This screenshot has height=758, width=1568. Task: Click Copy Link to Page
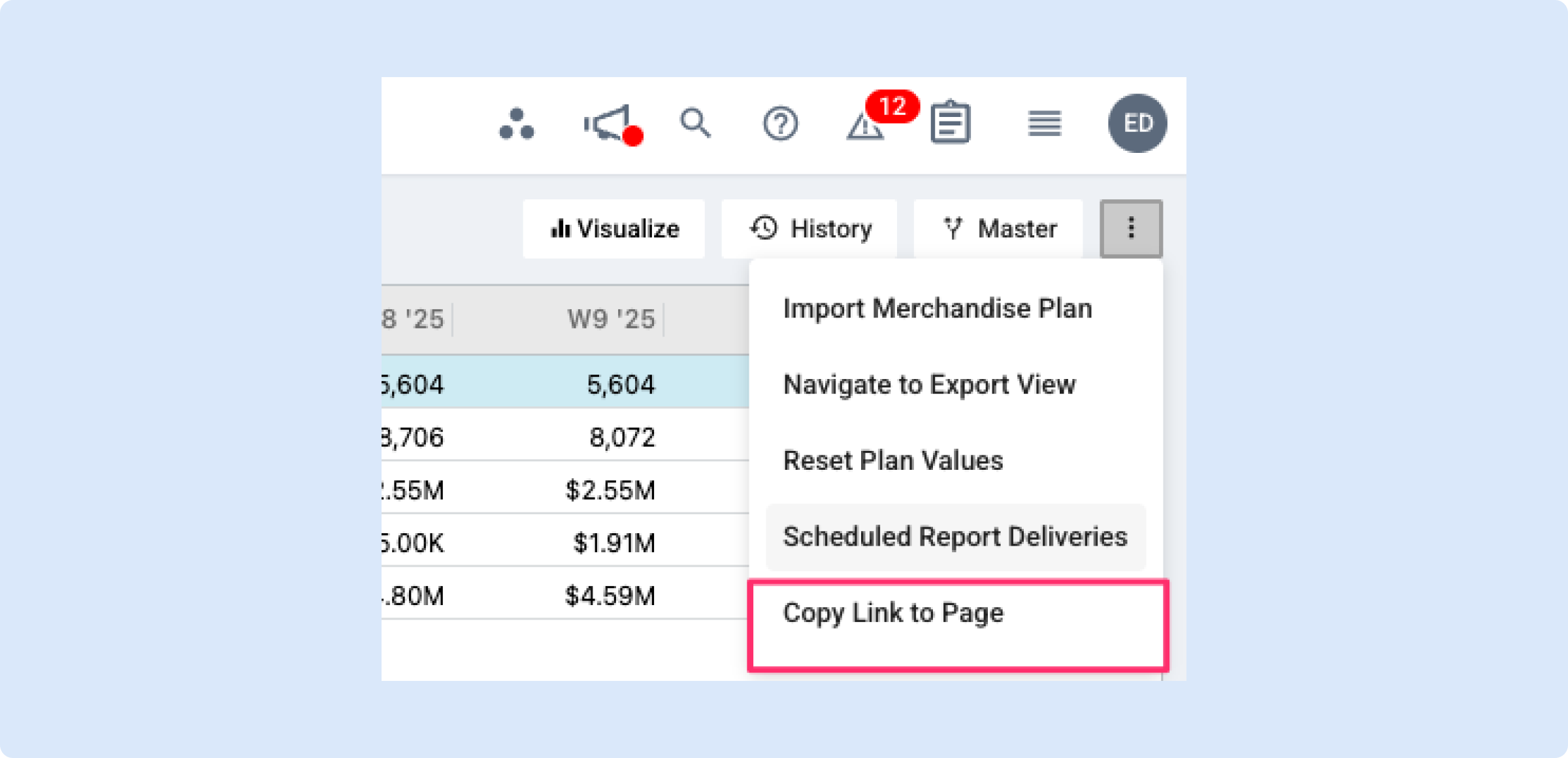point(893,613)
